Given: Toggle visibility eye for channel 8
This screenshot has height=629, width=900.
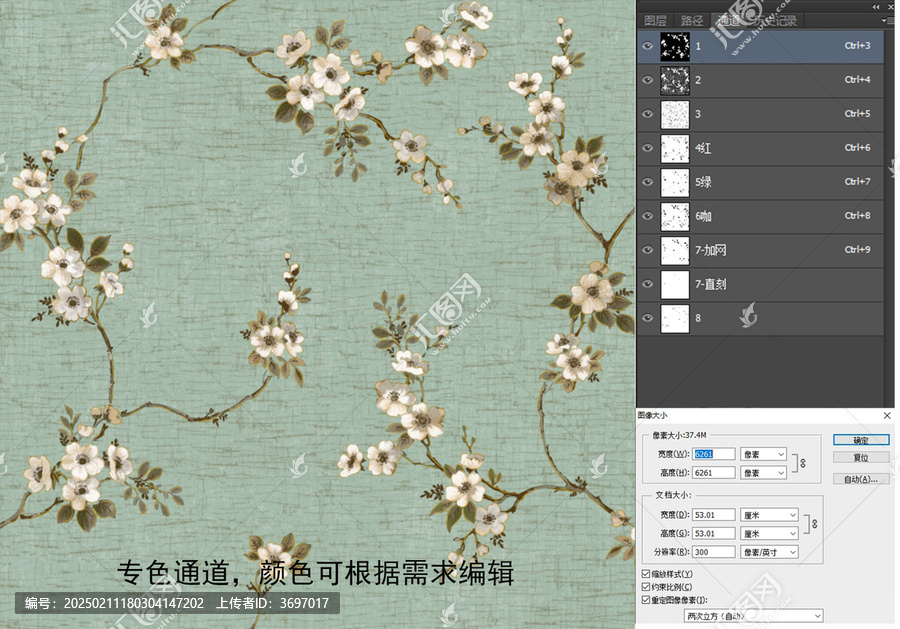Looking at the screenshot, I should (647, 318).
